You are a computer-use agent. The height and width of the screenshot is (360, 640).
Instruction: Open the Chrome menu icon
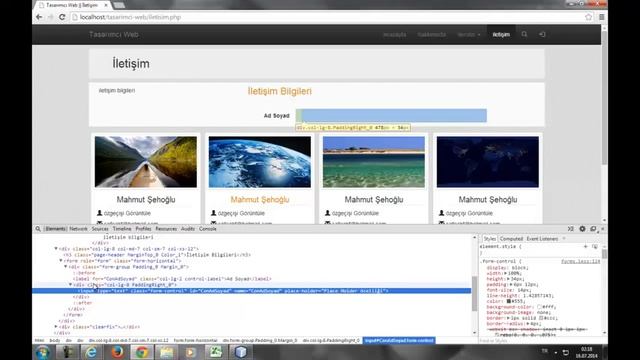(x=602, y=17)
